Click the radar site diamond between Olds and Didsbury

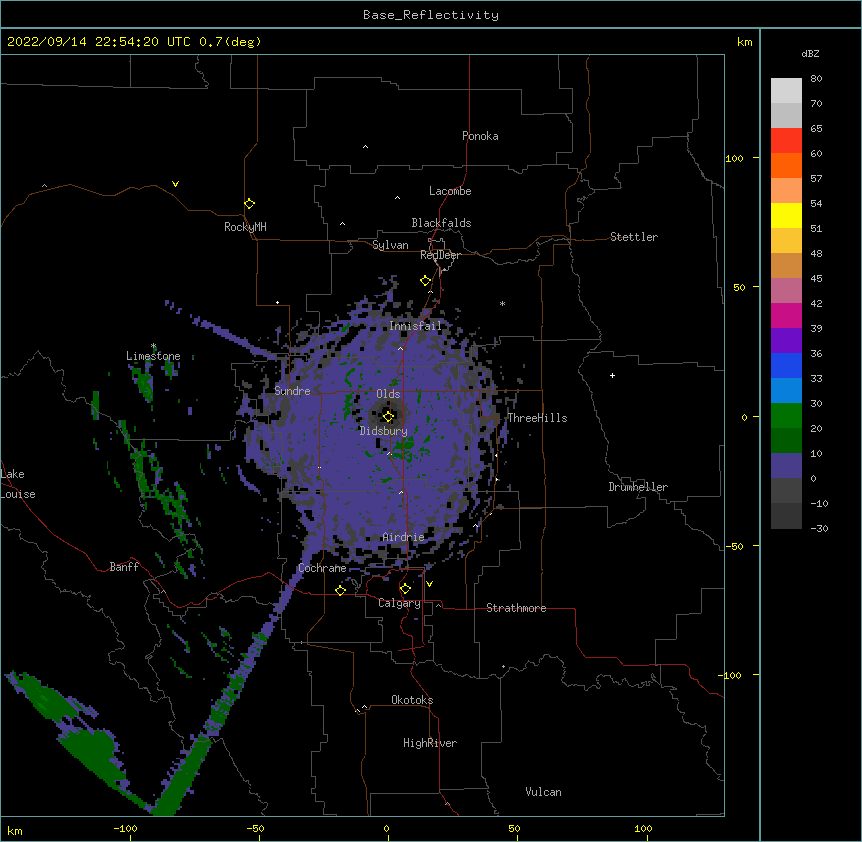(x=388, y=416)
